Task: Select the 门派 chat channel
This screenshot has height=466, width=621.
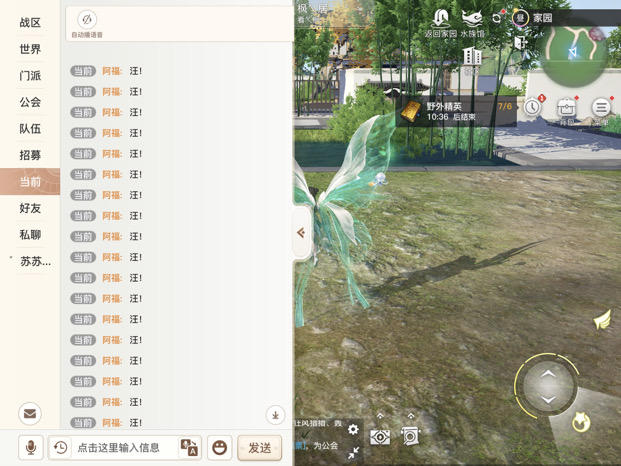Action: pos(30,76)
